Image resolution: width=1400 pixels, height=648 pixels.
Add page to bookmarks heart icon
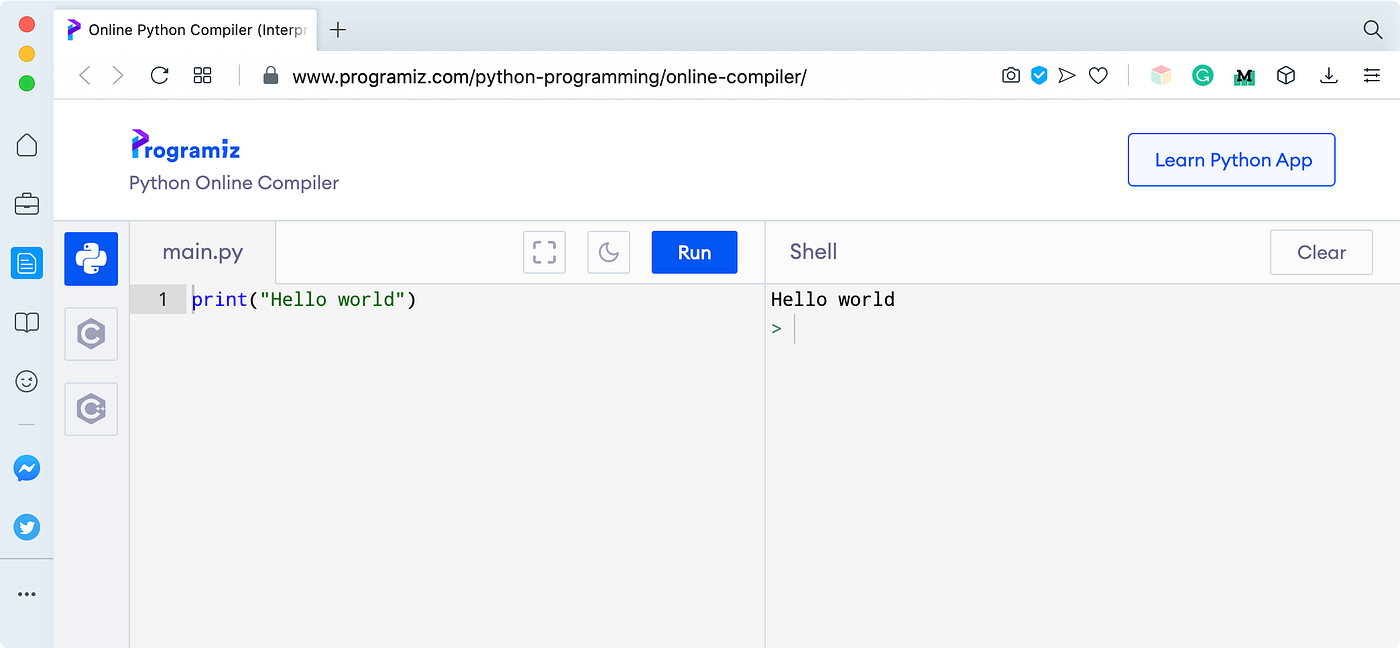1098,75
